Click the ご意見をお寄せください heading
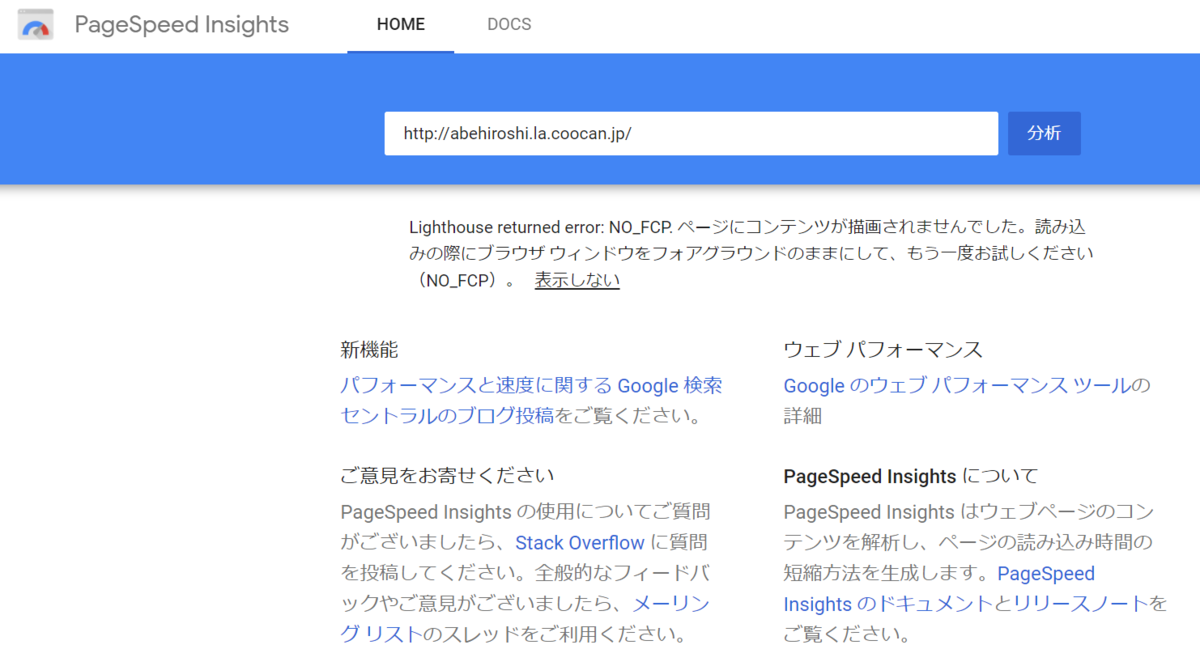1200x666 pixels. tap(447, 474)
